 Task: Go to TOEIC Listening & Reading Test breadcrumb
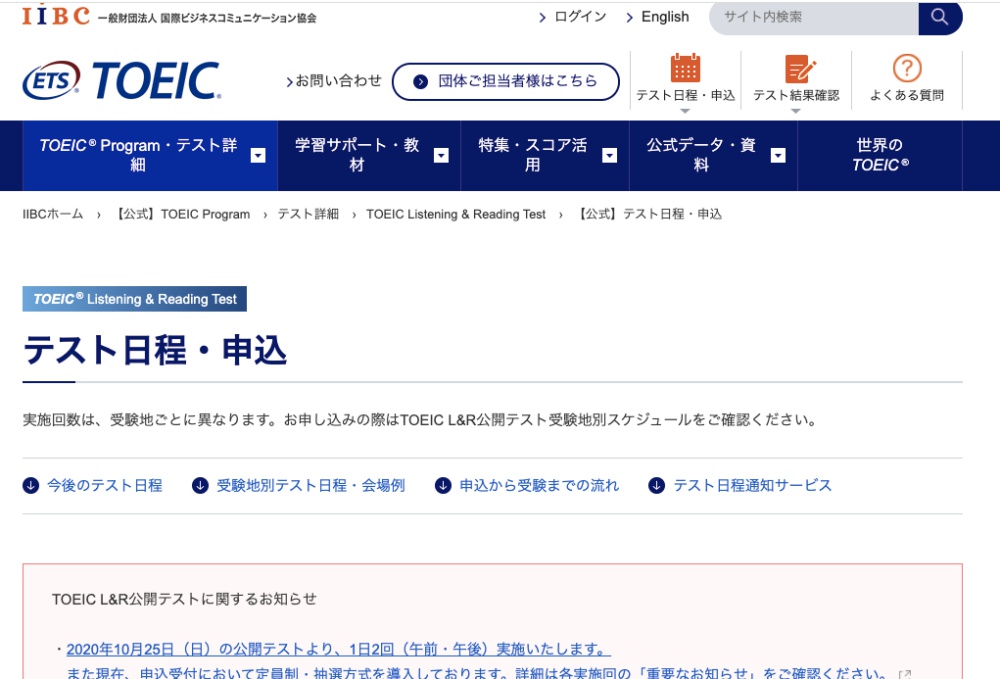coord(456,214)
